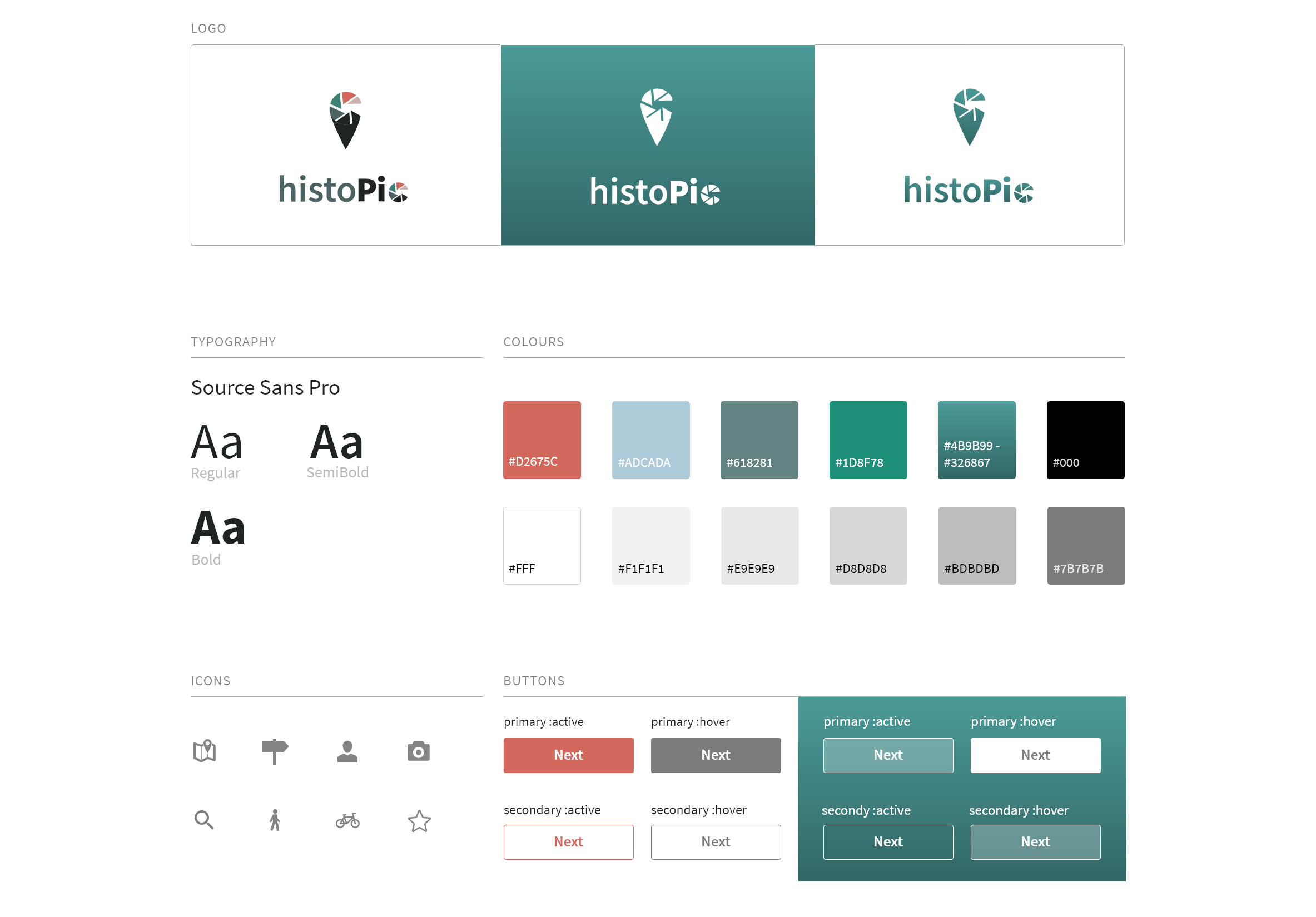
Task: Click the white Next button on teal panel
Action: pyautogui.click(x=1035, y=755)
